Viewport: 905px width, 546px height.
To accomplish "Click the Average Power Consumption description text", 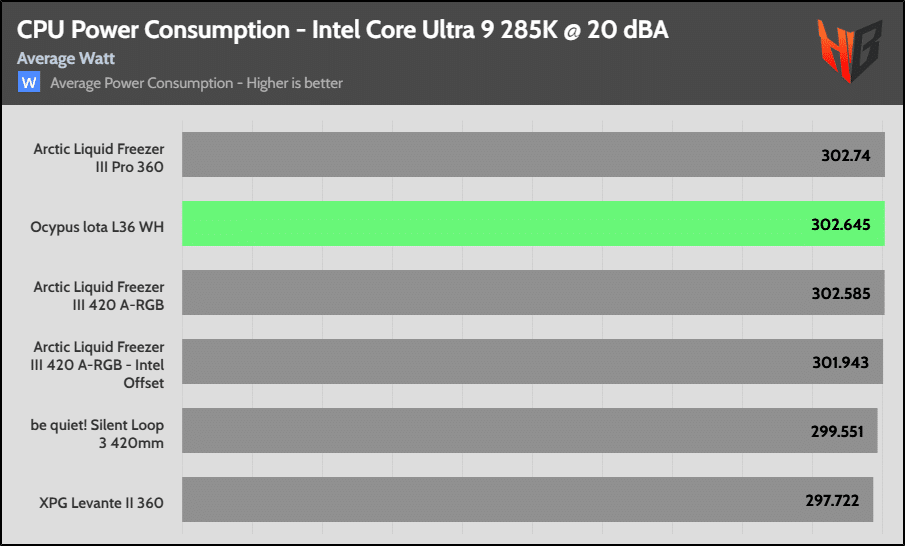I will (196, 83).
